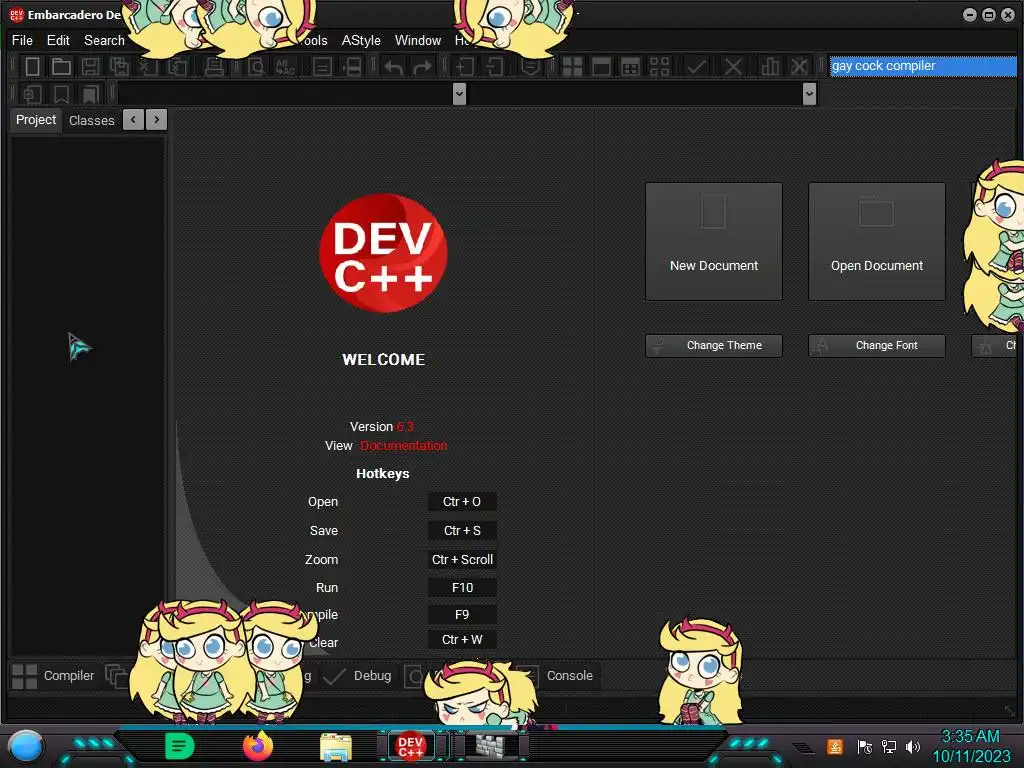Open the Search menu
Image resolution: width=1024 pixels, height=768 pixels.
pos(104,40)
